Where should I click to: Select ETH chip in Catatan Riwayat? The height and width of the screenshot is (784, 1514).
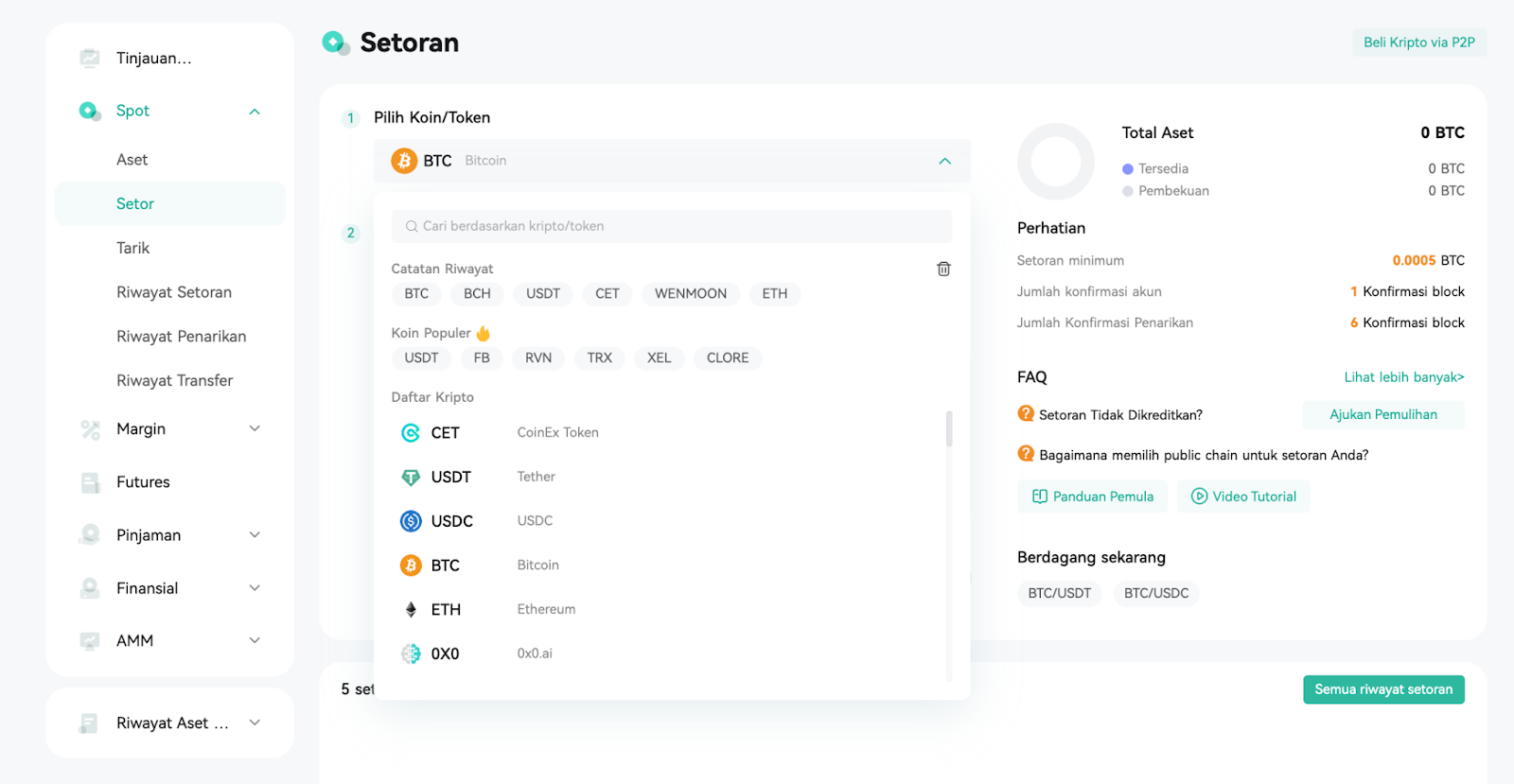tap(775, 294)
